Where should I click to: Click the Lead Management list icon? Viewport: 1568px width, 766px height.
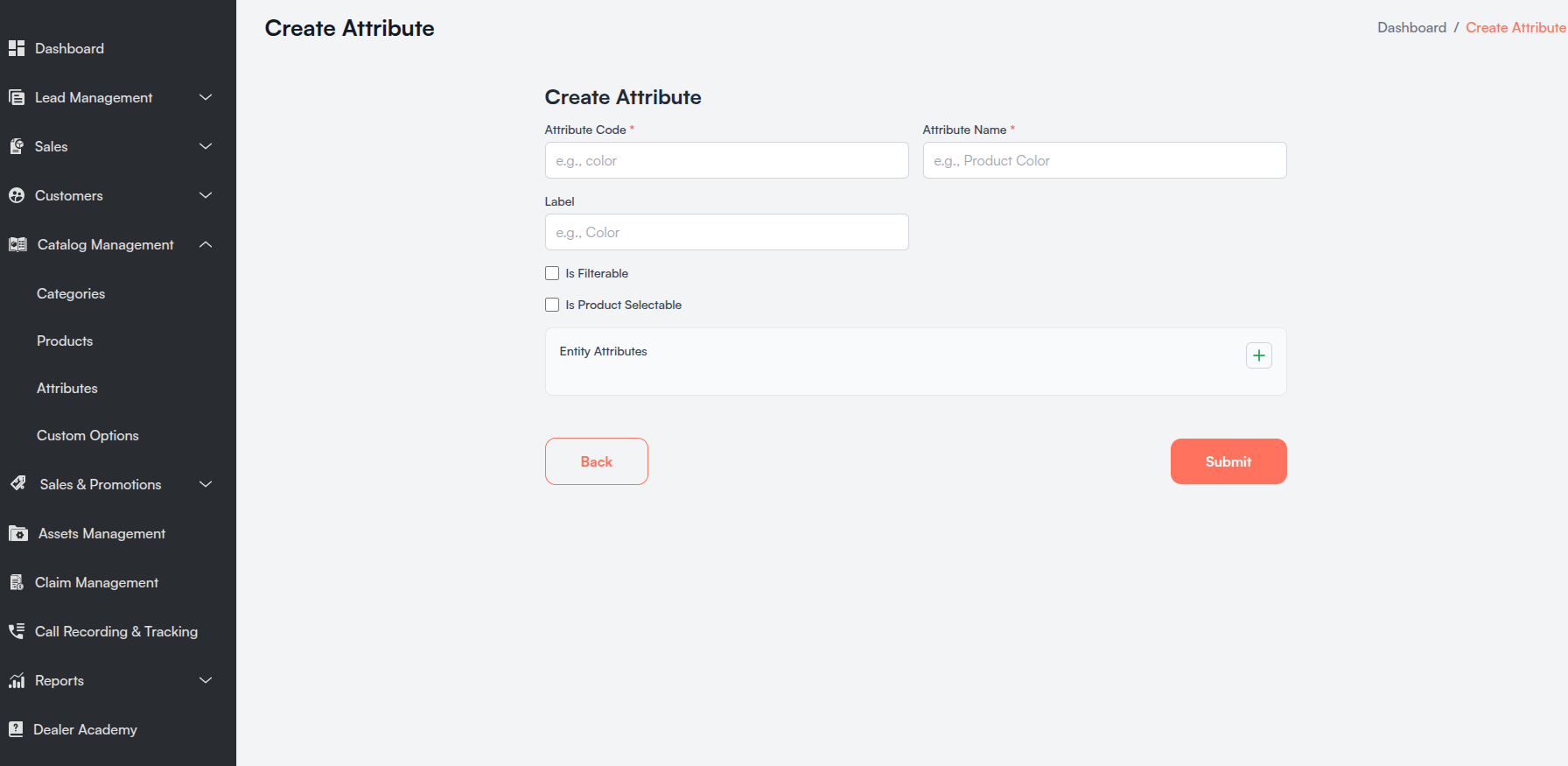17,97
